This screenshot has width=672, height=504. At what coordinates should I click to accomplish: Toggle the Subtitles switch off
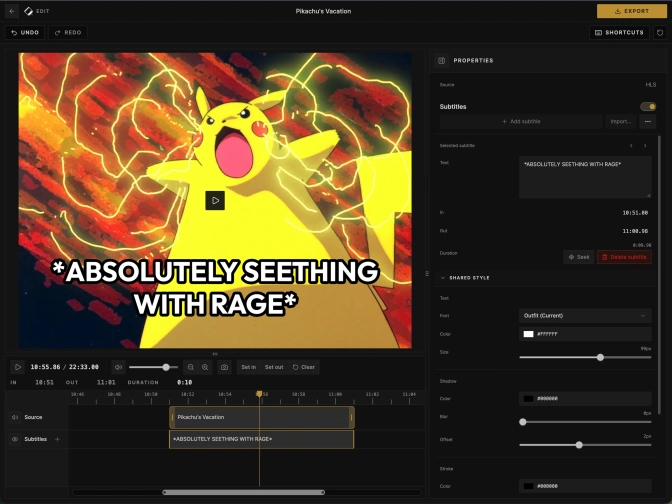pyautogui.click(x=648, y=106)
